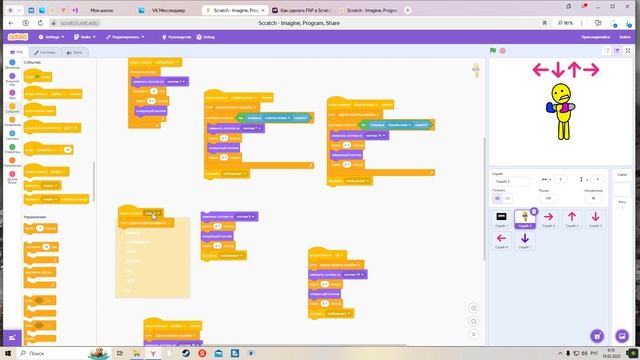The height and width of the screenshot is (360, 640).
Task: Select the Control blocks category circle
Action: [x=12, y=120]
